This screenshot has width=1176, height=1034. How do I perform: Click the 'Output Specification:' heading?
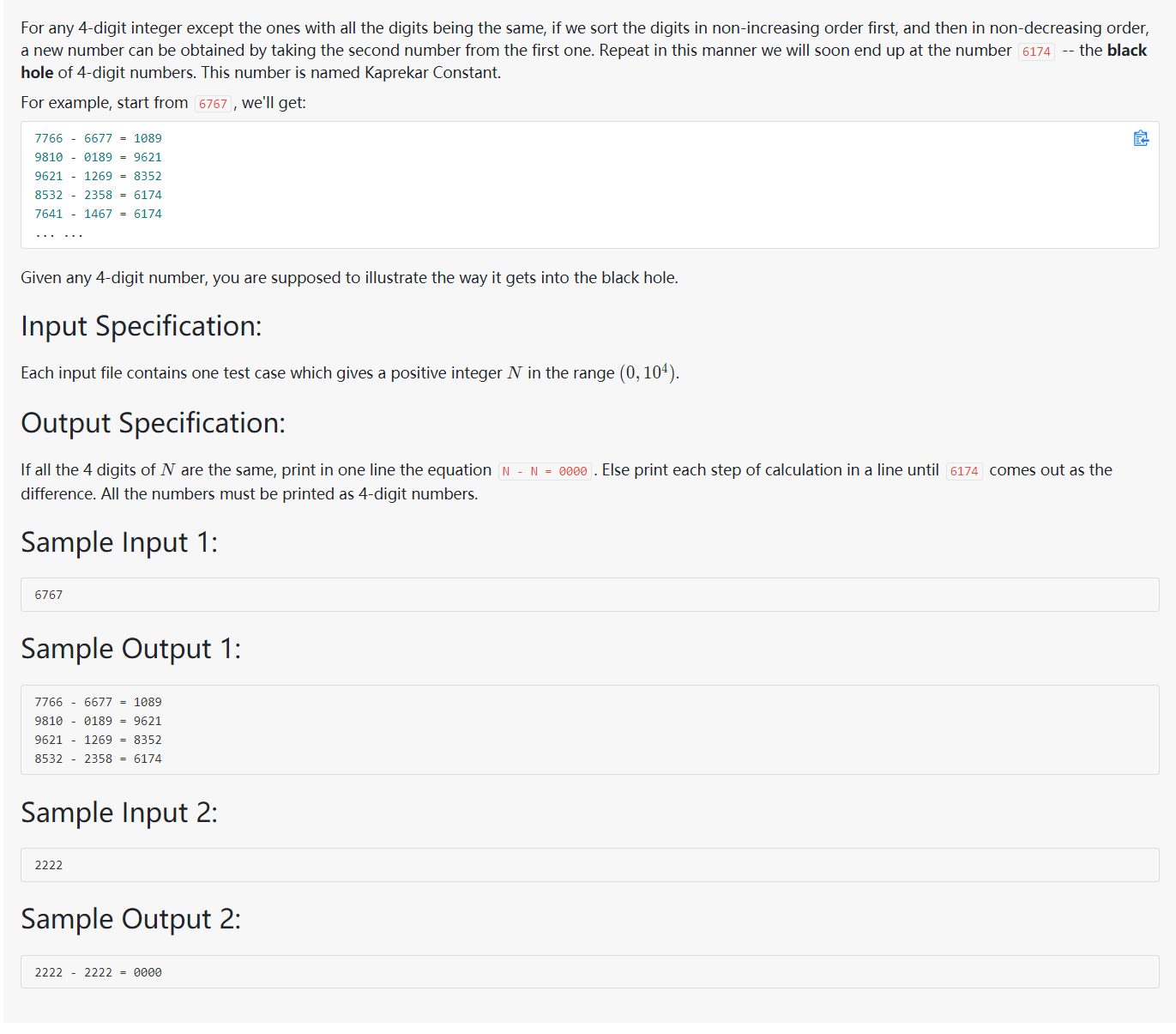153,423
